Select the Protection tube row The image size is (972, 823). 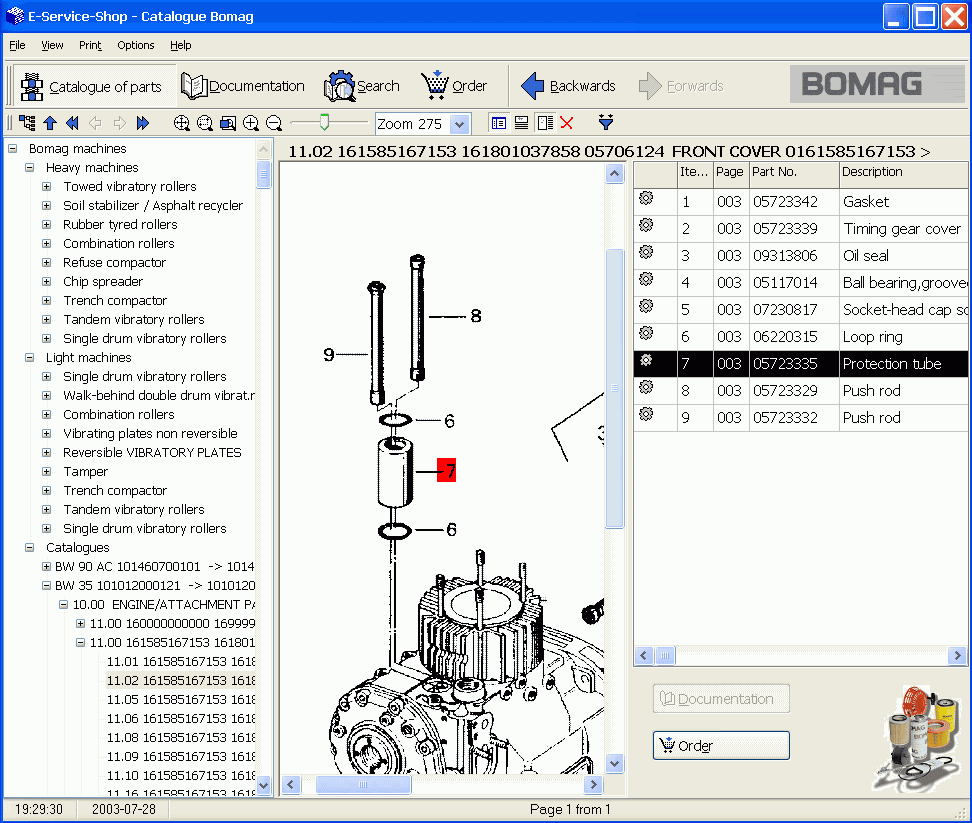(x=800, y=364)
